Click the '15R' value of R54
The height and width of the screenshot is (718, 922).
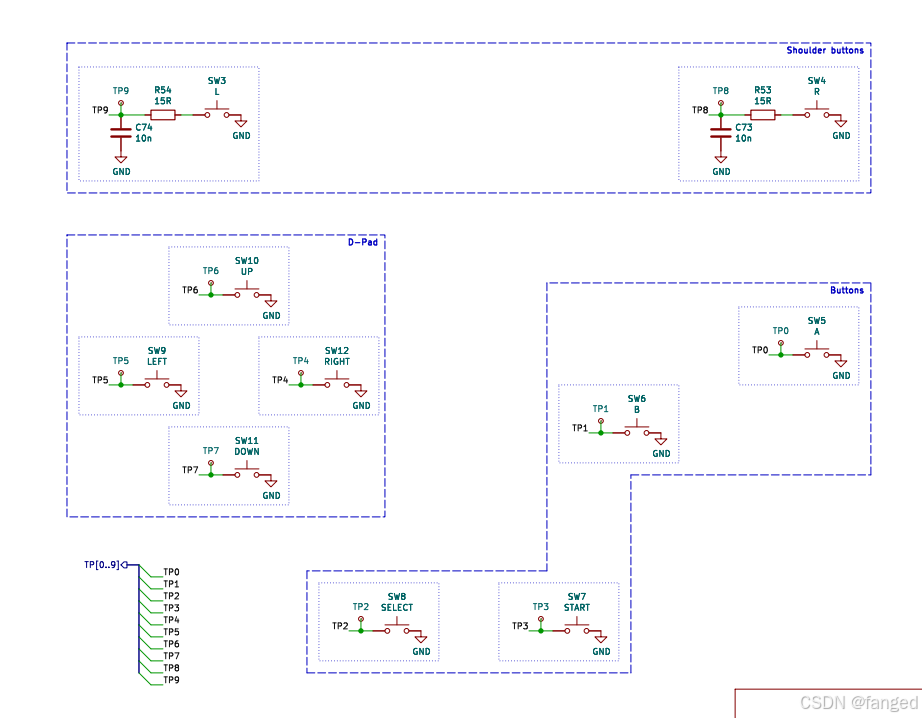tap(163, 101)
